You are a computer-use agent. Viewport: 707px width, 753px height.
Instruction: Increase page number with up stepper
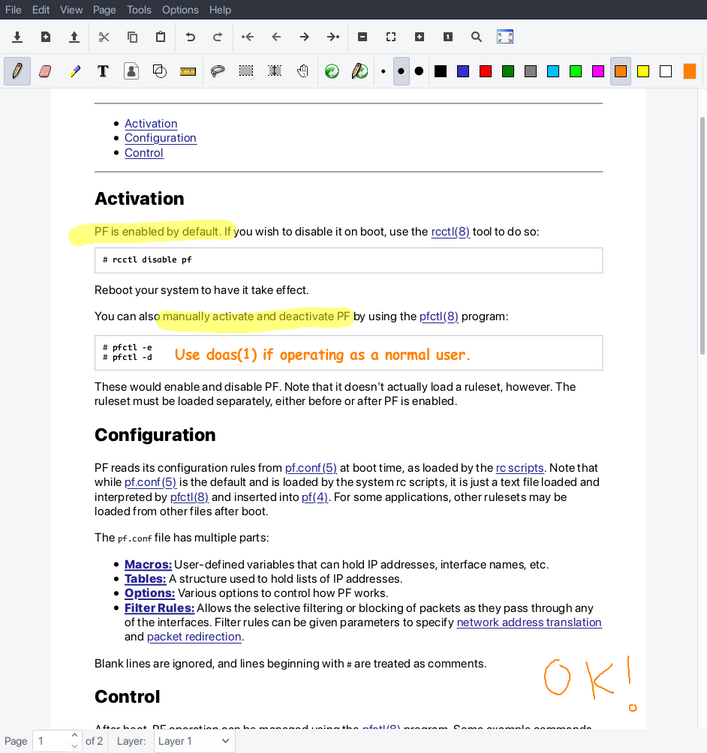pyautogui.click(x=74, y=736)
